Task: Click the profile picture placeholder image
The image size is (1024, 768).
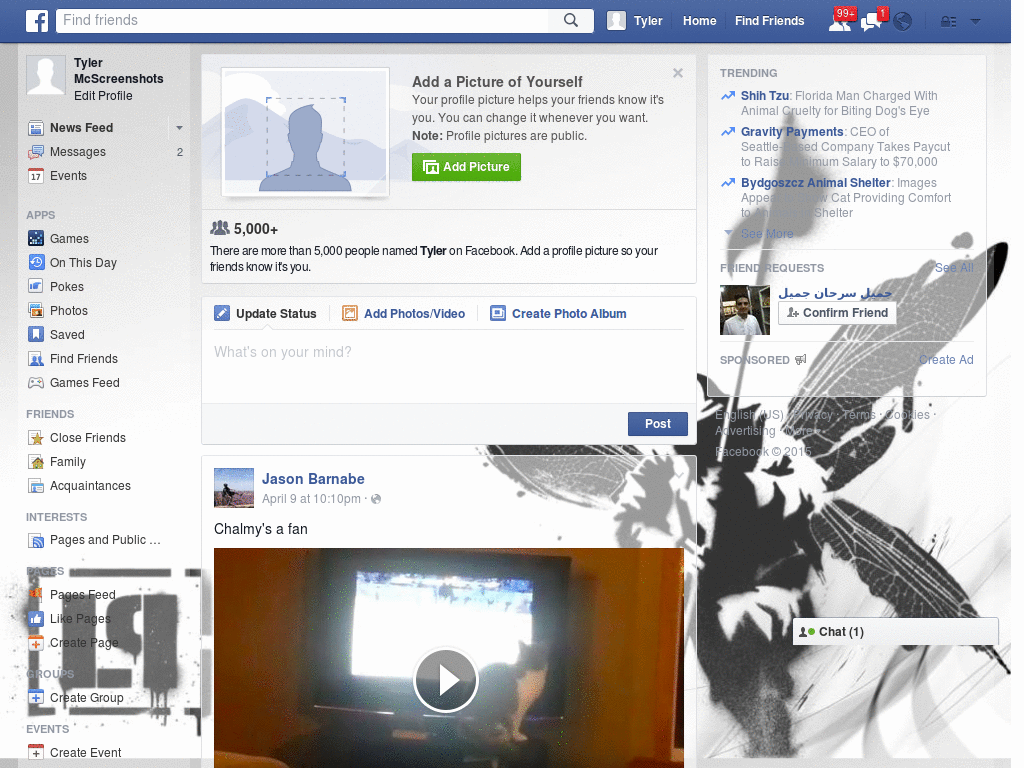Action: pyautogui.click(x=306, y=132)
